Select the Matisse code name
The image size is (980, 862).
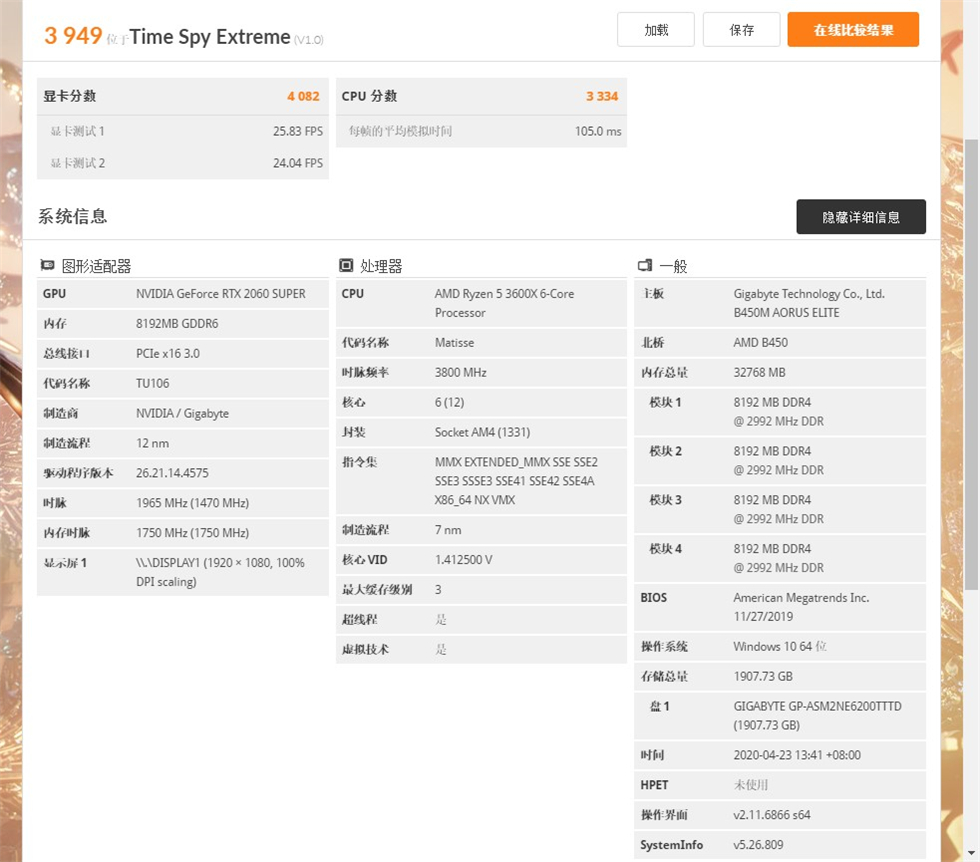coord(454,343)
